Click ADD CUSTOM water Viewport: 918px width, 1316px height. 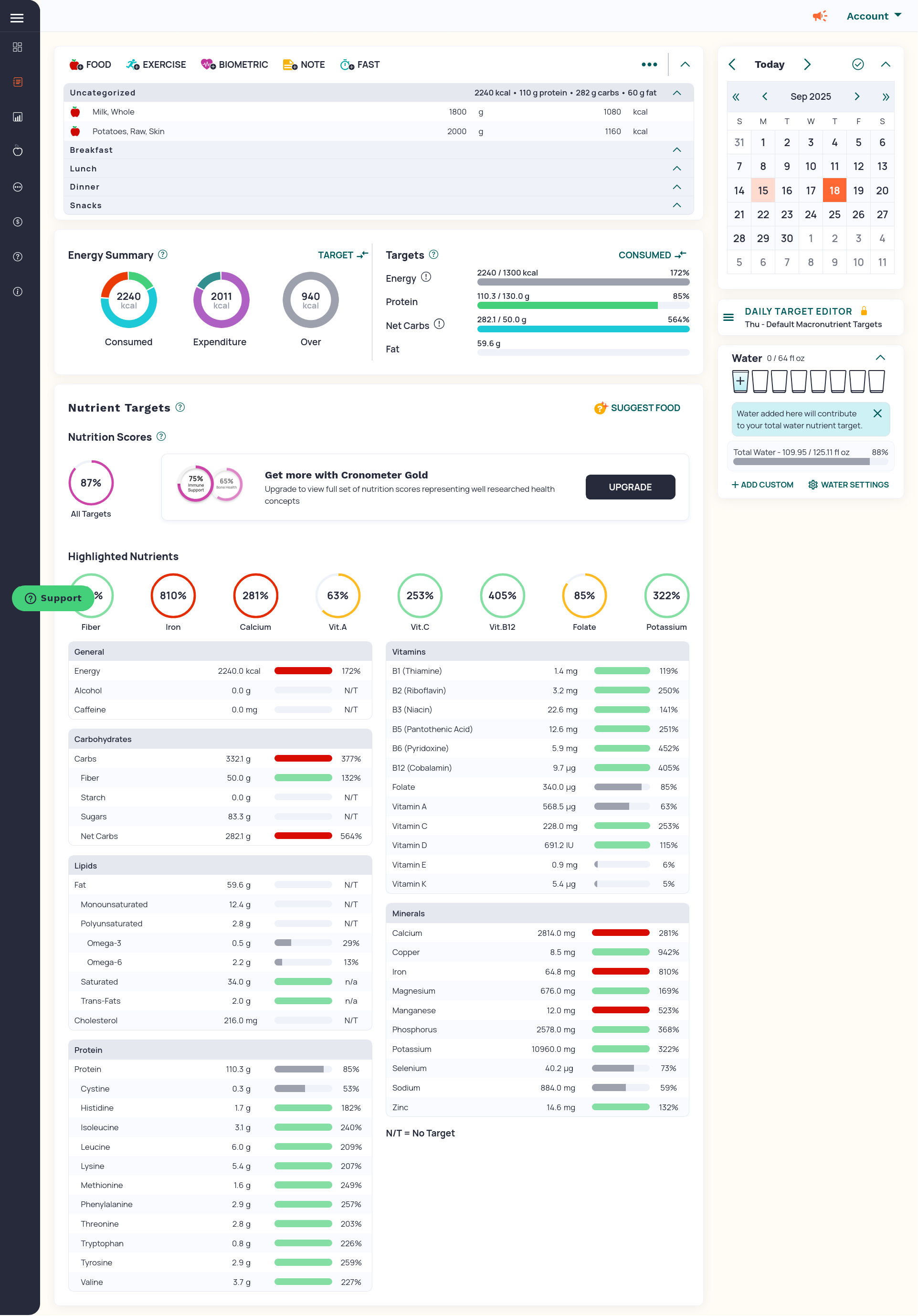click(x=762, y=484)
